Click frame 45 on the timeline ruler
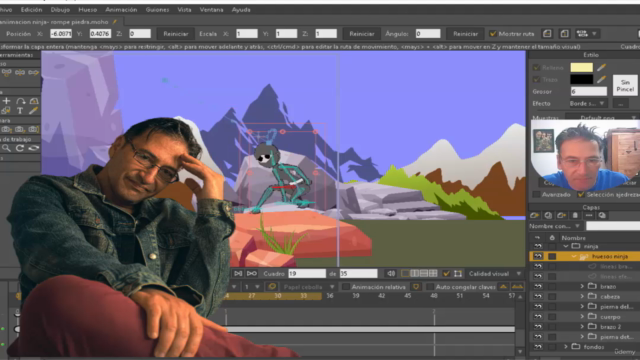Image resolution: width=640 pixels, height=360 pixels. [407, 296]
